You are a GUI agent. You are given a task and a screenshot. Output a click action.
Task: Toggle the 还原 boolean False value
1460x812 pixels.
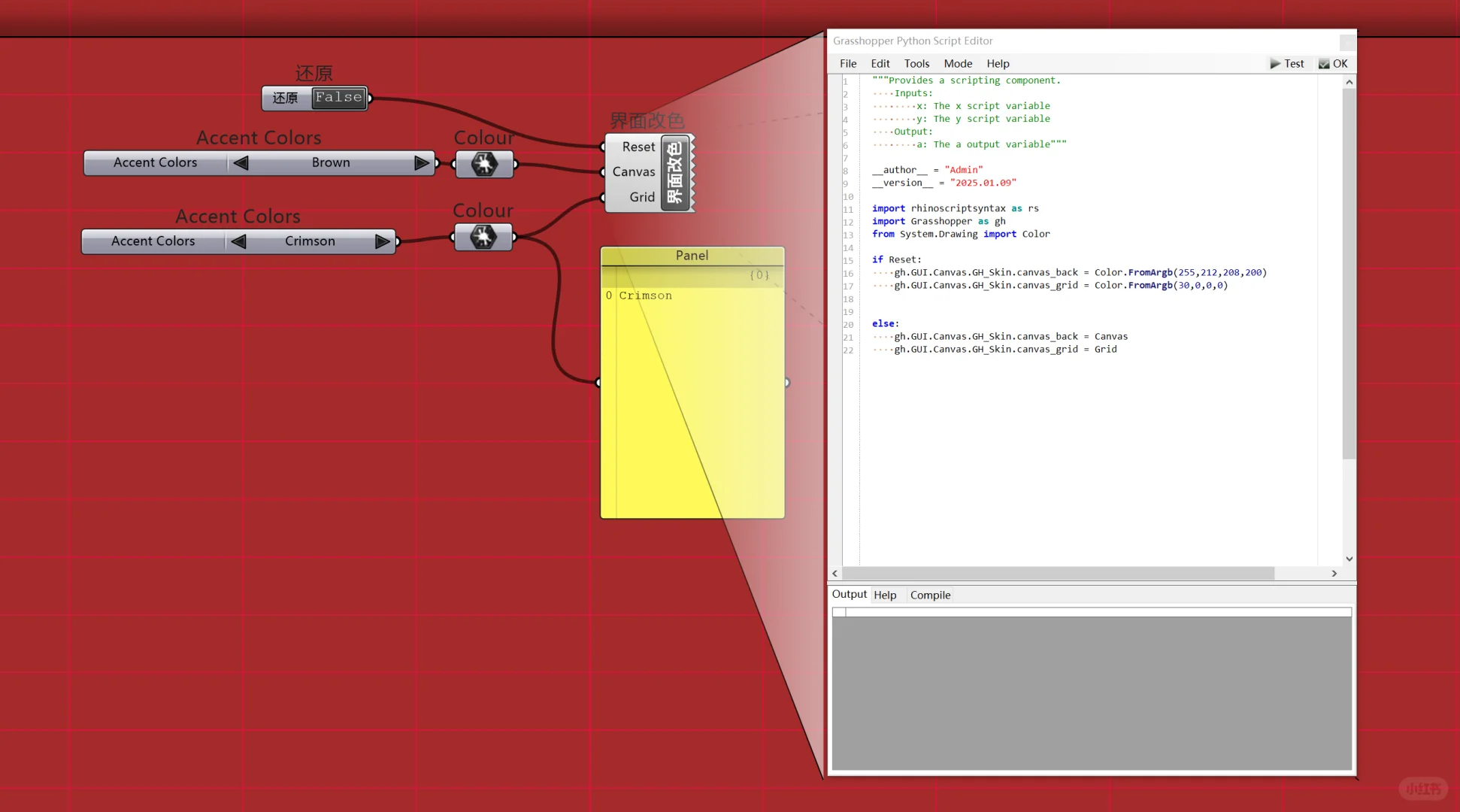pyautogui.click(x=339, y=98)
